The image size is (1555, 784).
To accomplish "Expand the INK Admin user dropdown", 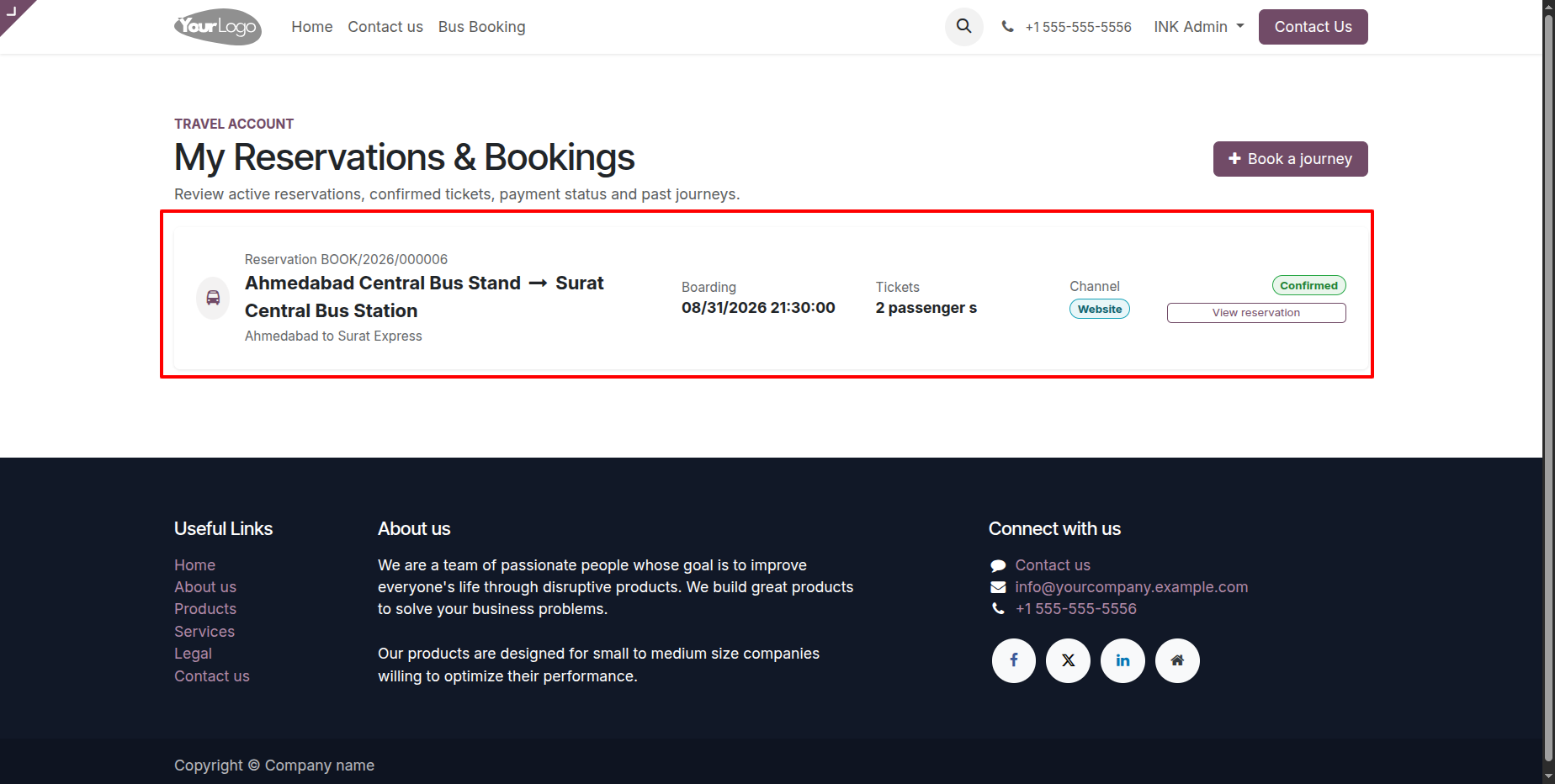I will pyautogui.click(x=1199, y=27).
